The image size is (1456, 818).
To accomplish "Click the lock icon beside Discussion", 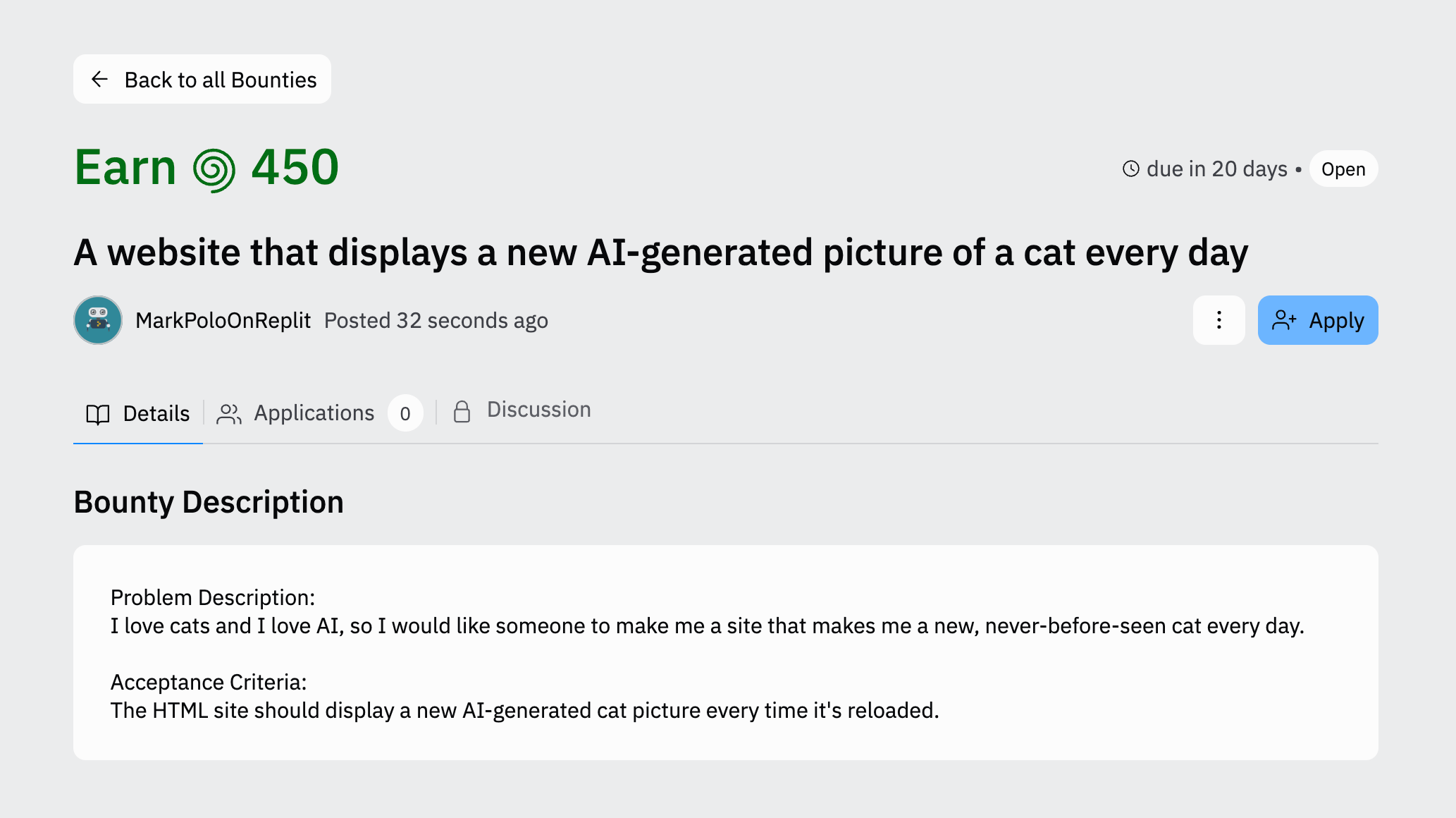I will coord(462,412).
